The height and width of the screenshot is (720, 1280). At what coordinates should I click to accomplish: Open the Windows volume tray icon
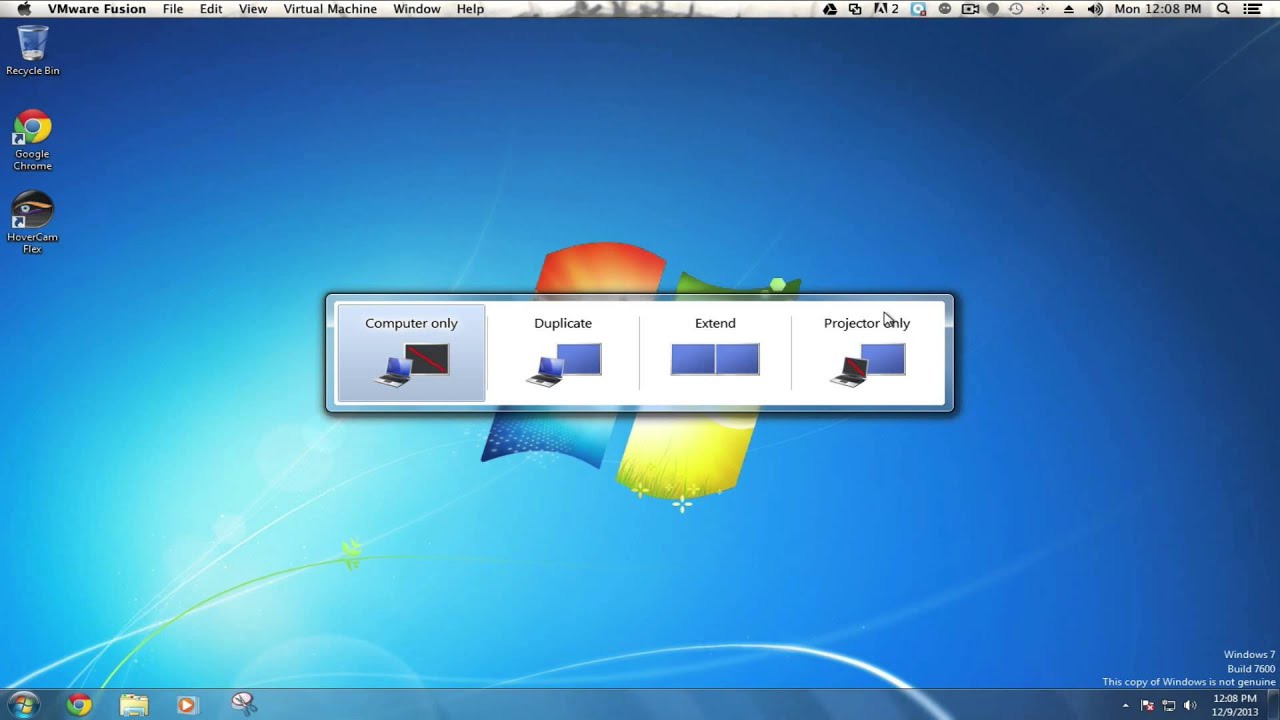pyautogui.click(x=1190, y=706)
